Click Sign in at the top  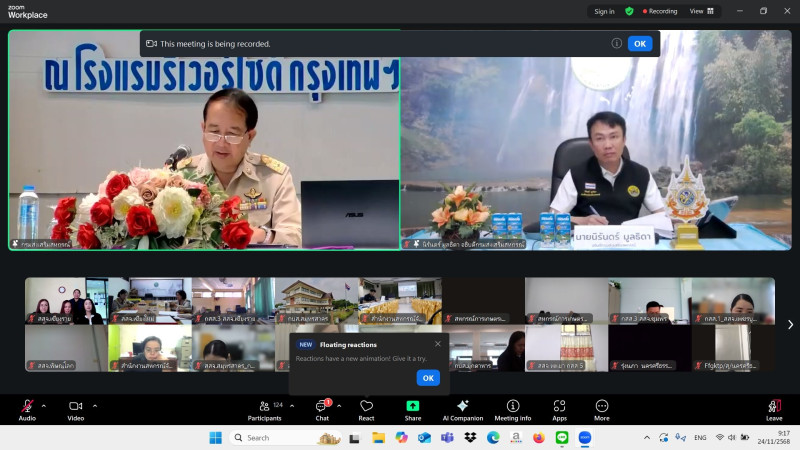[604, 11]
